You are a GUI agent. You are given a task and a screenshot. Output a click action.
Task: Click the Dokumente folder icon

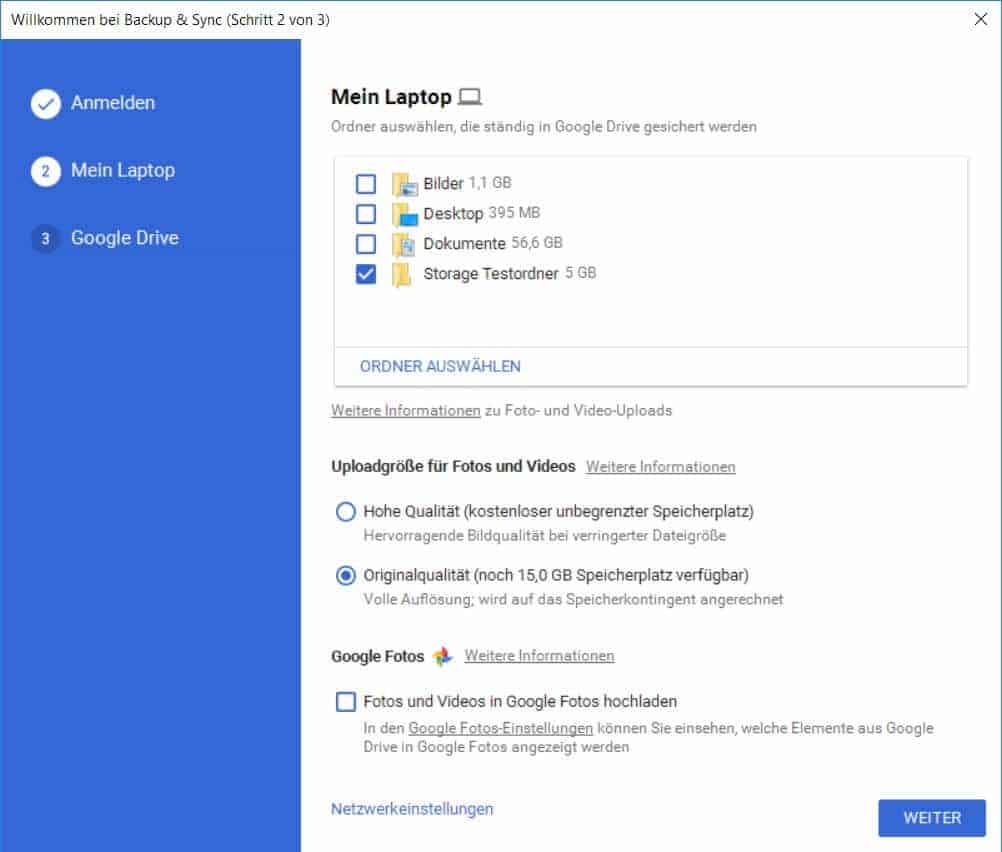click(x=405, y=244)
